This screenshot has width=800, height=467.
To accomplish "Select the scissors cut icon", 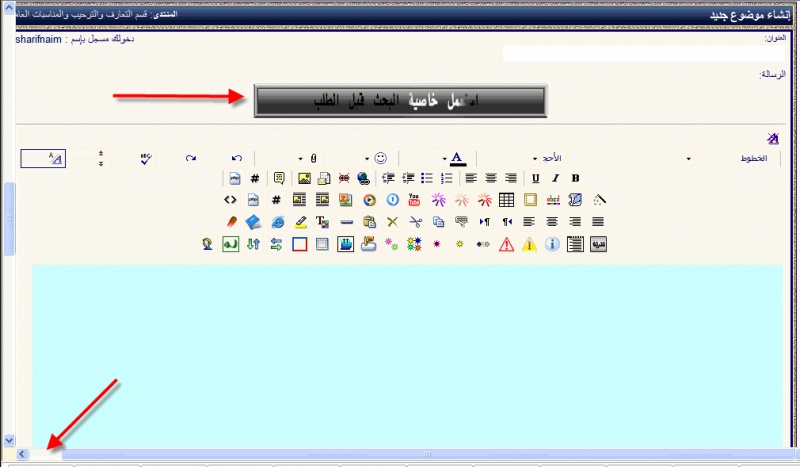I will click(415, 222).
